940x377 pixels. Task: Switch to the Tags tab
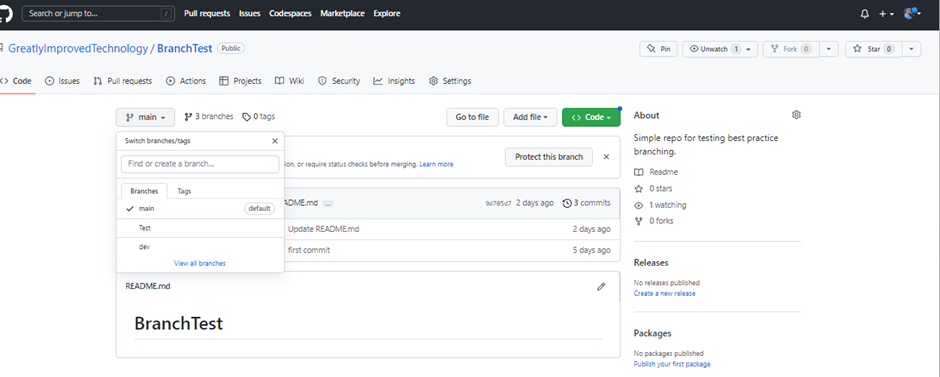coord(185,191)
